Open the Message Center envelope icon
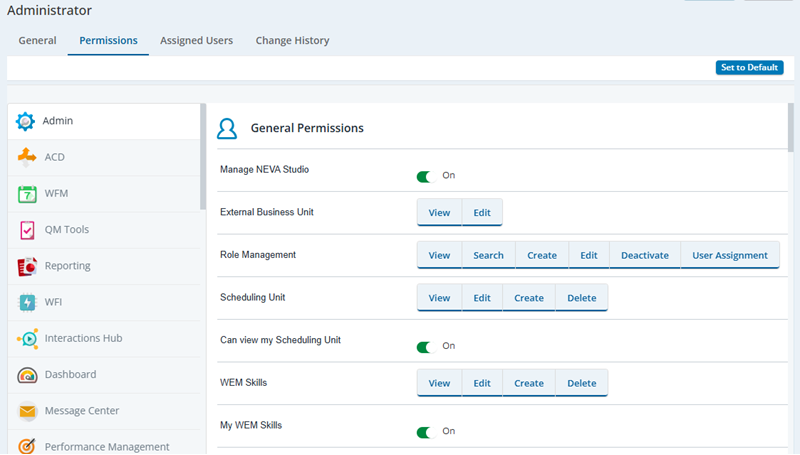 click(27, 411)
